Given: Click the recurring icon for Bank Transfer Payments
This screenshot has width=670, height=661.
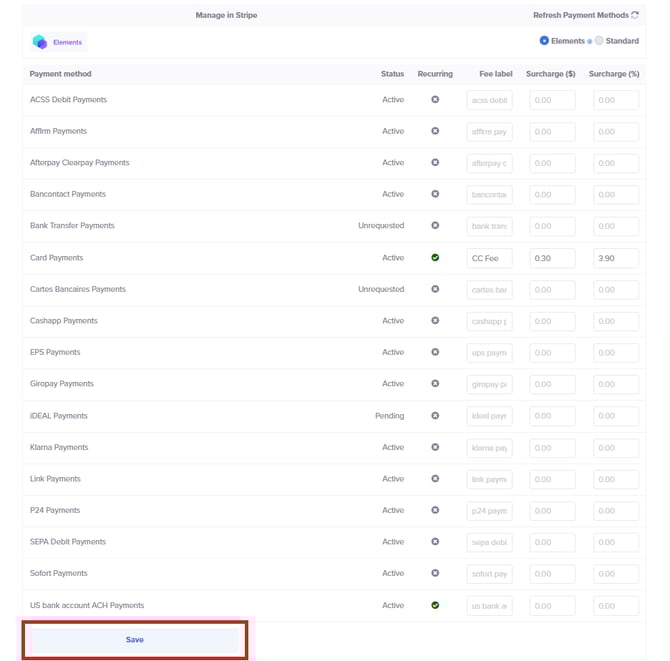Looking at the screenshot, I should click(x=435, y=226).
